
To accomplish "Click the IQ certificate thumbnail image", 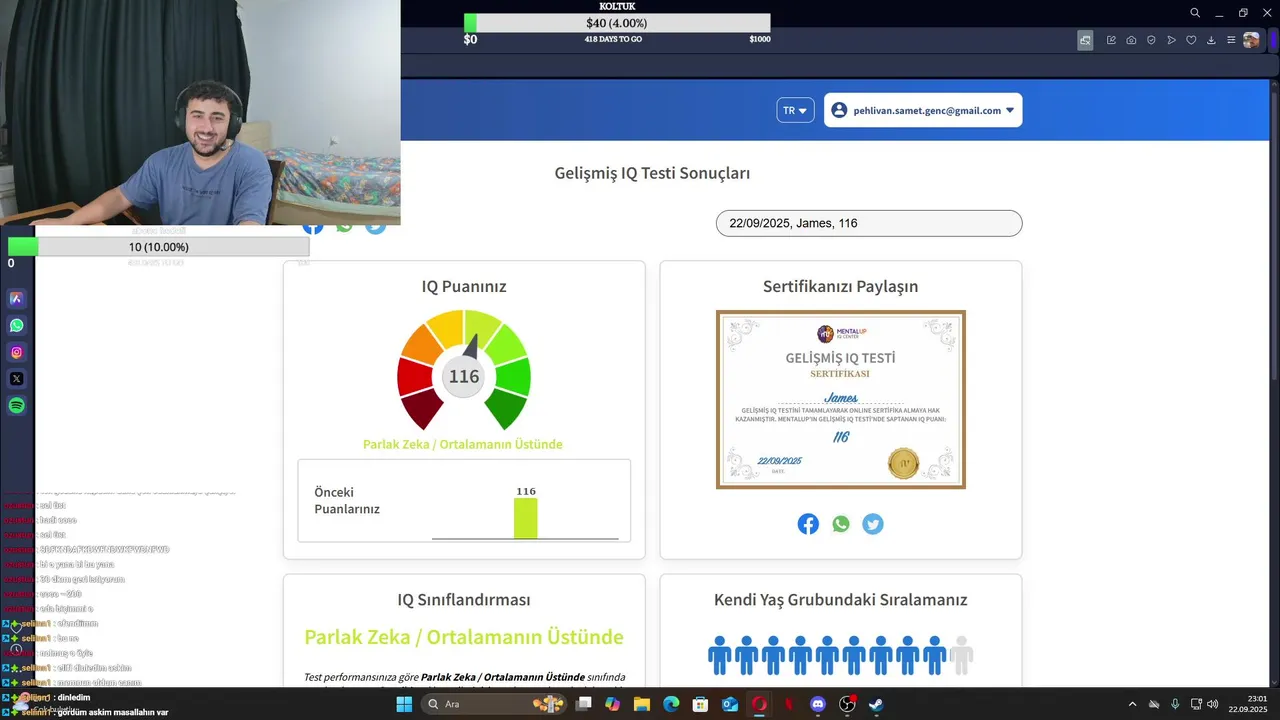I will 841,399.
